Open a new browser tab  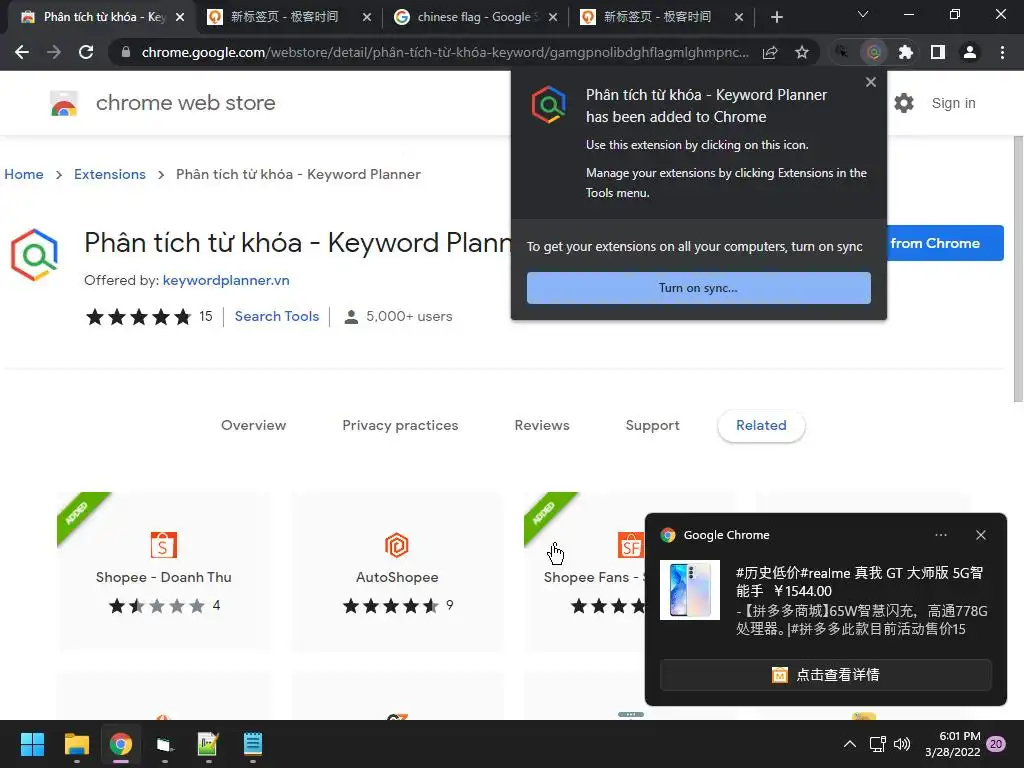click(776, 17)
